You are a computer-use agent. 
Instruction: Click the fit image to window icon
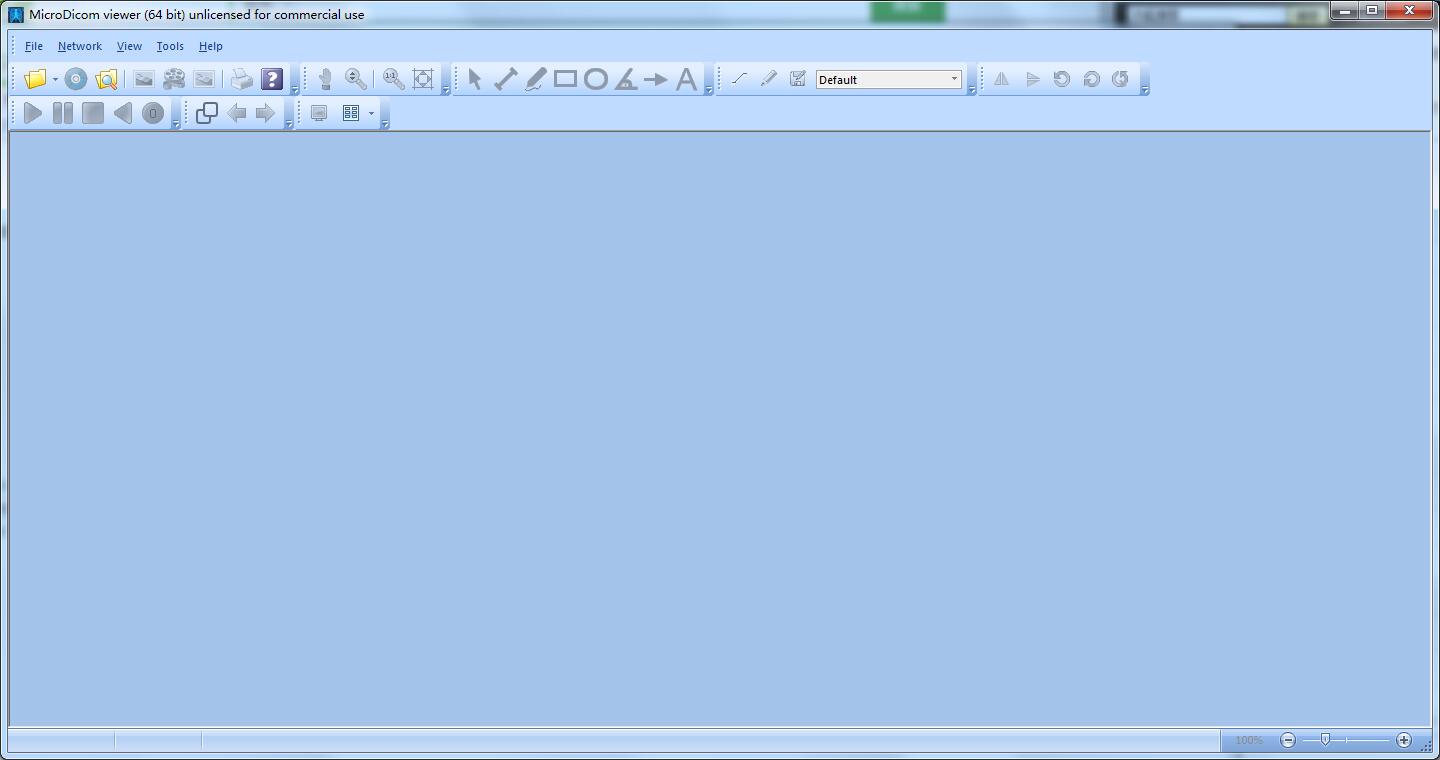pyautogui.click(x=423, y=79)
